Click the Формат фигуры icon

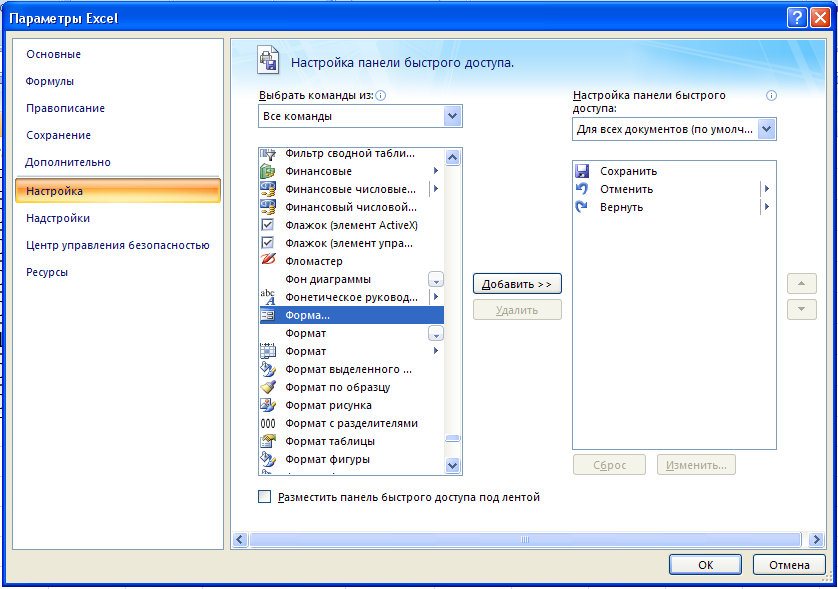[x=268, y=459]
